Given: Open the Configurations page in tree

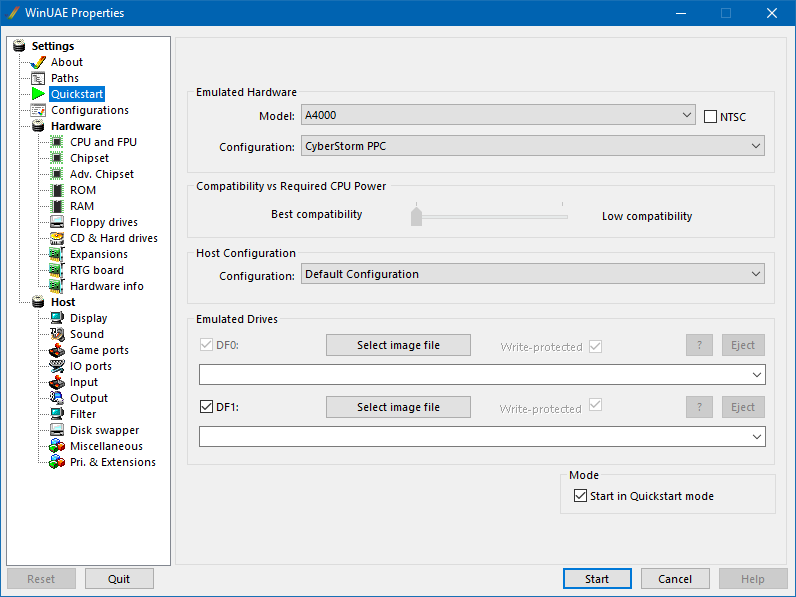Looking at the screenshot, I should tap(89, 110).
